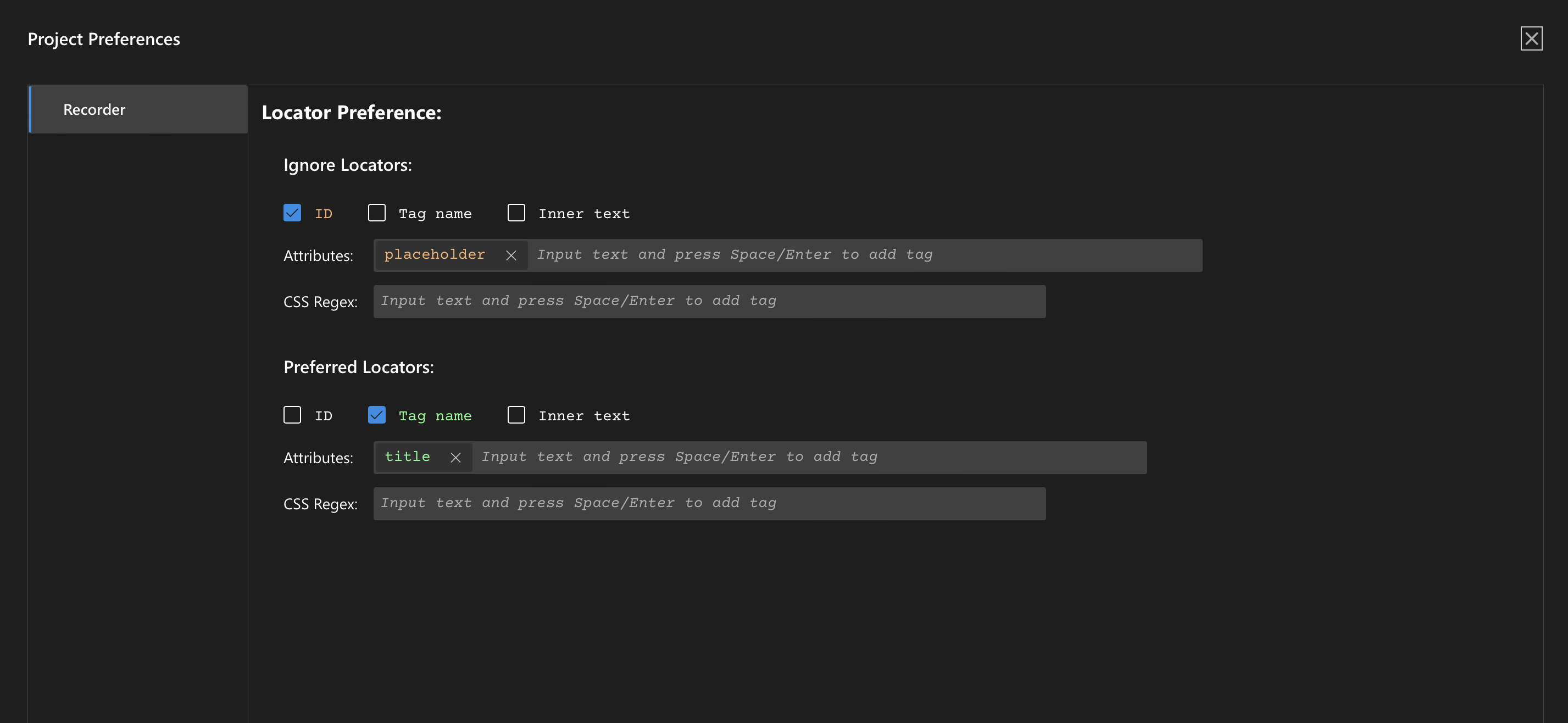
Task: Click the Tag name label in Preferred Locators
Action: pos(435,416)
